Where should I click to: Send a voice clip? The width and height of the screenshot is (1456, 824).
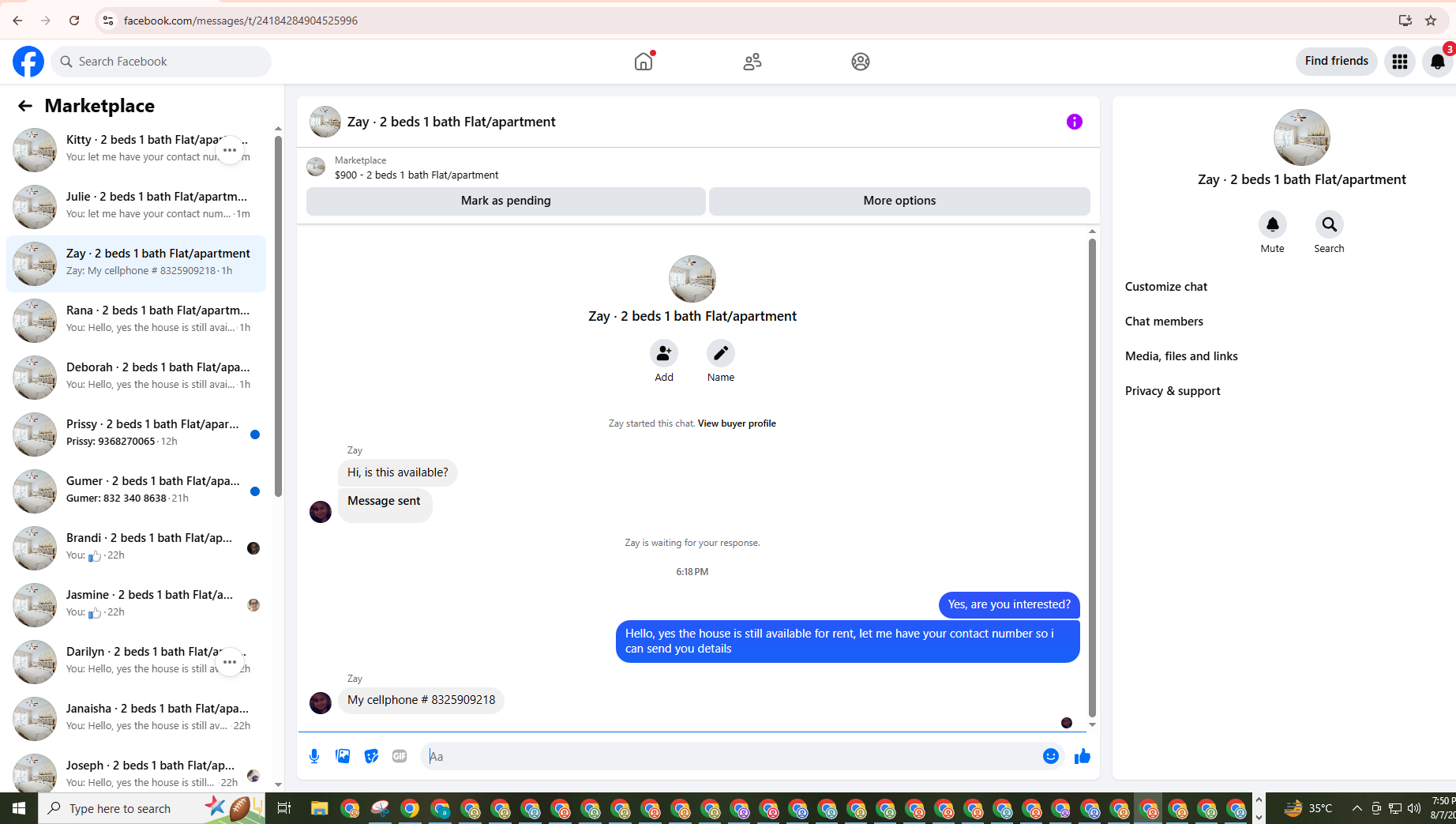coord(314,756)
